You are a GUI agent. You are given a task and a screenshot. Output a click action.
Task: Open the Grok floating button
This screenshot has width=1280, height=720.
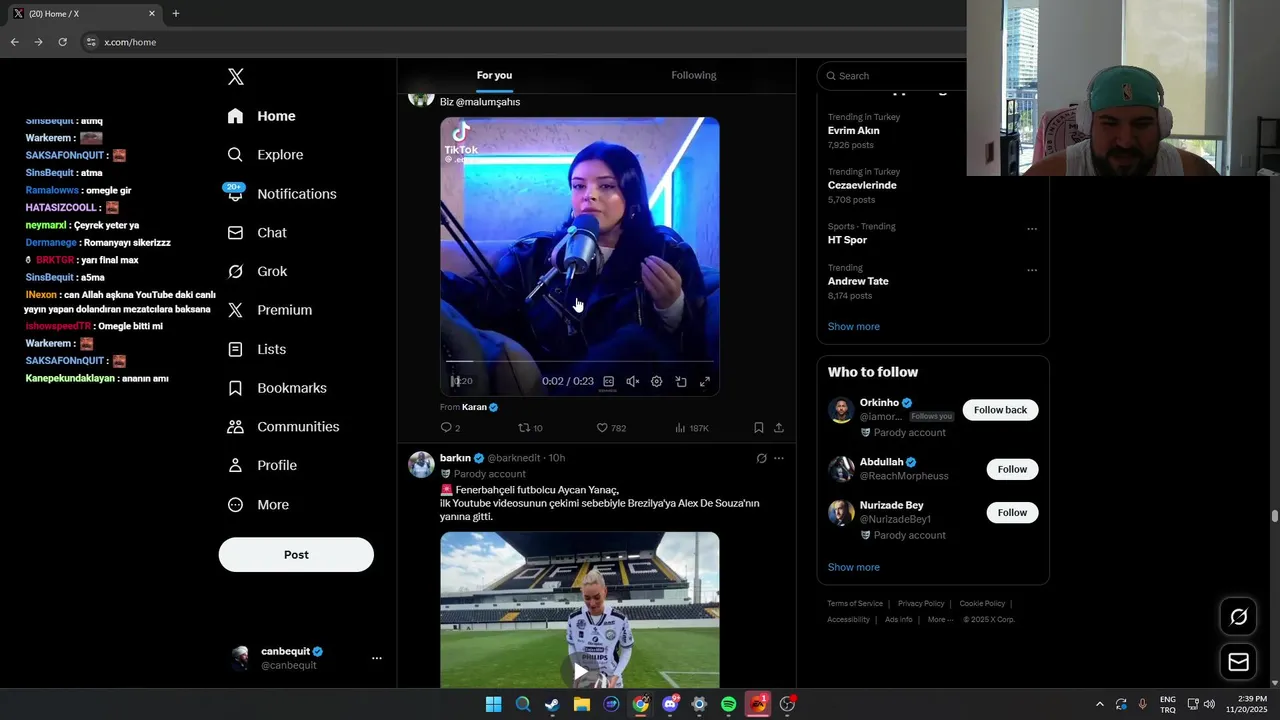[1238, 617]
